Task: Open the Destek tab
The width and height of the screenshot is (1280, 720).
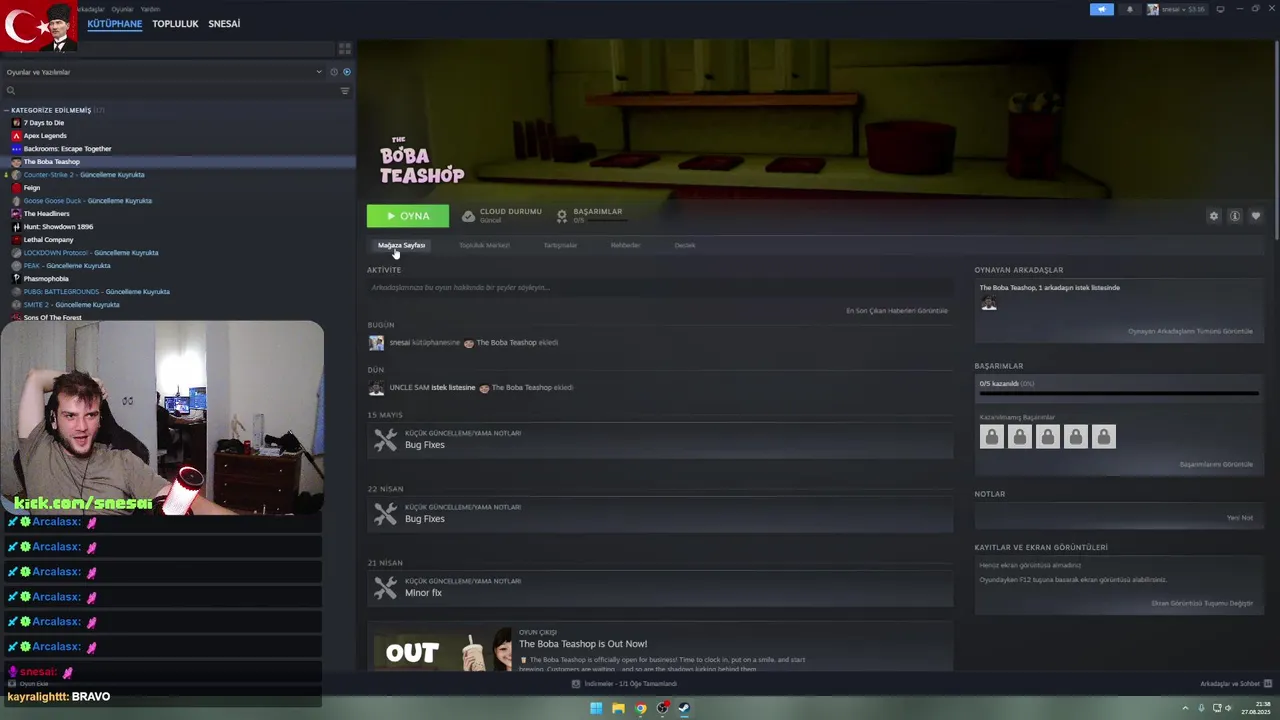Action: click(685, 245)
